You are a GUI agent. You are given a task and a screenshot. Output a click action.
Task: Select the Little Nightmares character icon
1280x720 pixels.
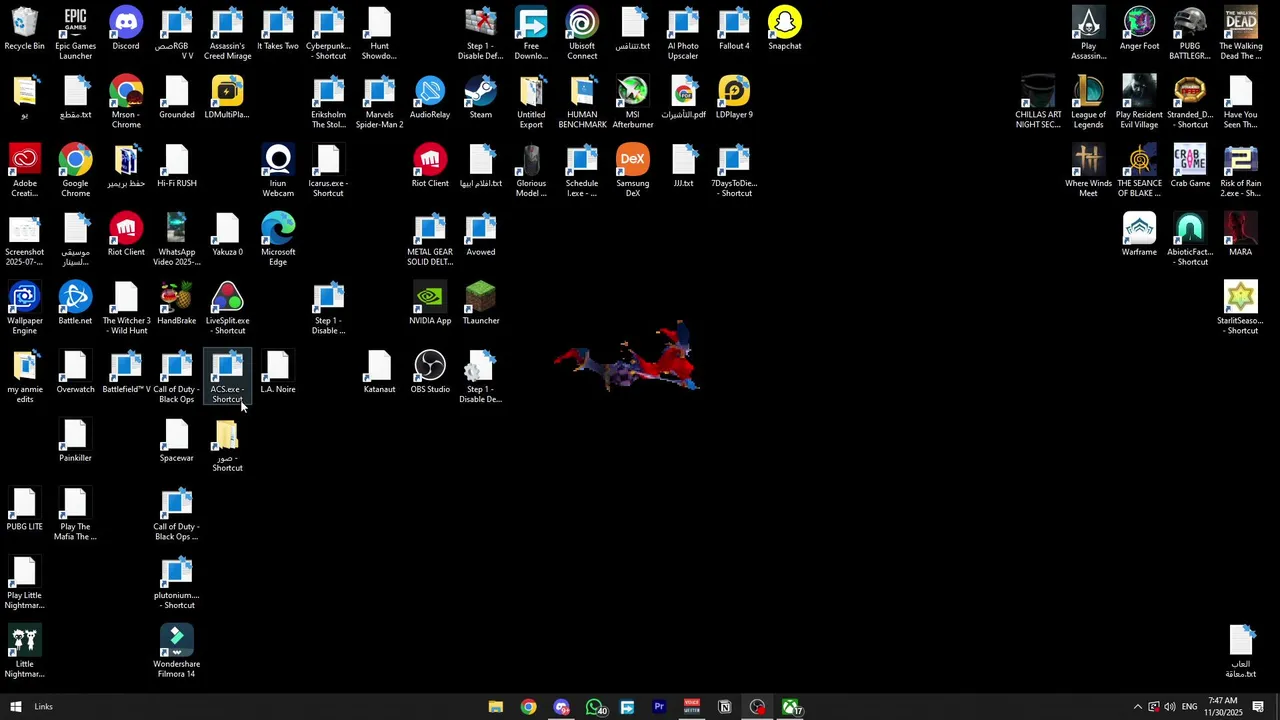(x=25, y=652)
